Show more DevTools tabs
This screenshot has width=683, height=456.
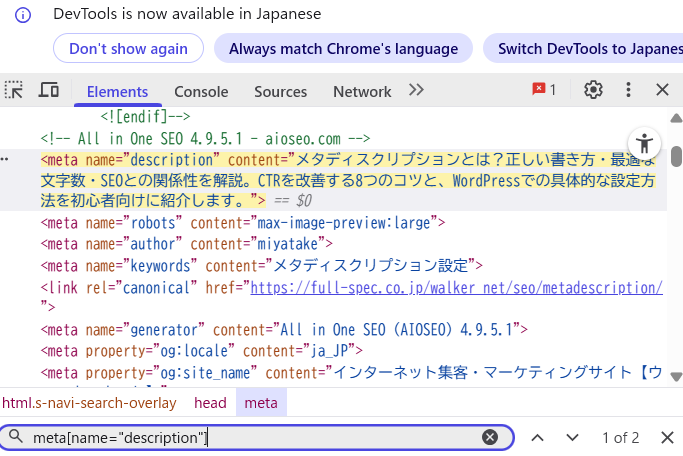click(x=416, y=90)
